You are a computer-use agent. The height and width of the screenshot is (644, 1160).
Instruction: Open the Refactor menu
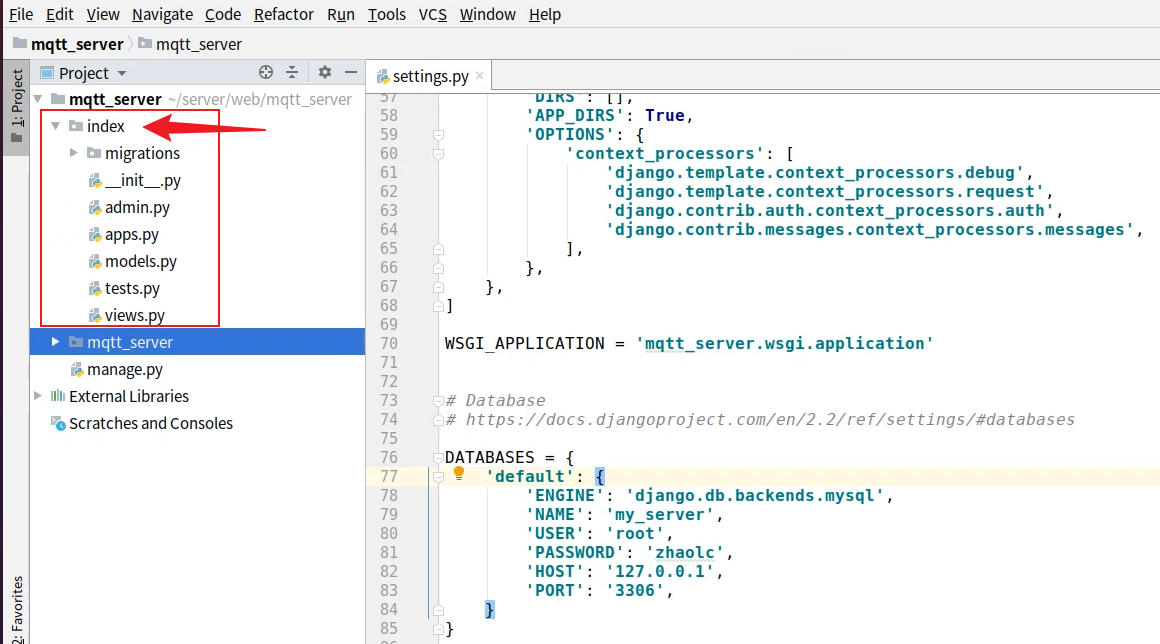coord(283,14)
